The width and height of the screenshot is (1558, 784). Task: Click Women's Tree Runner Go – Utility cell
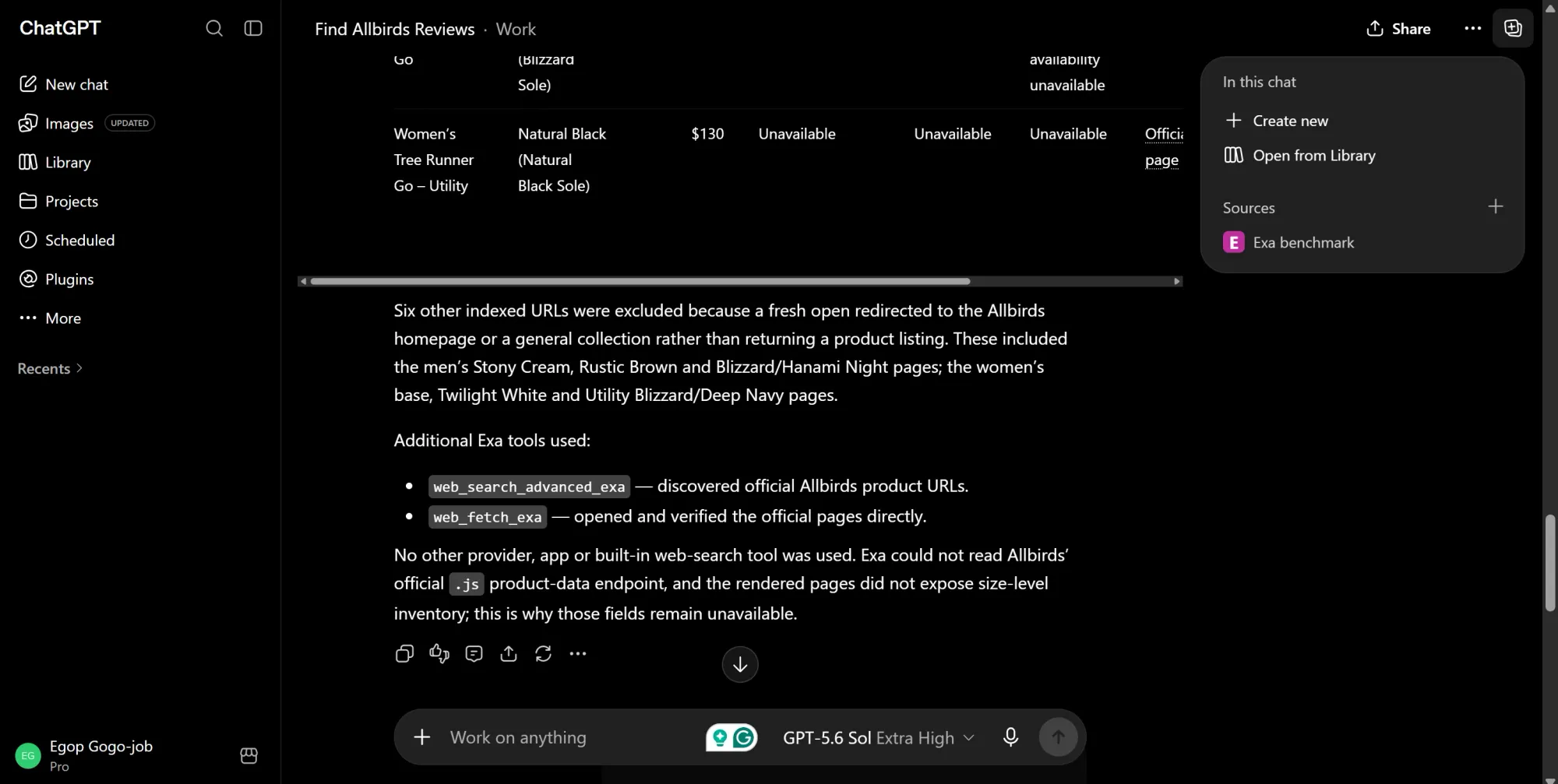(434, 160)
